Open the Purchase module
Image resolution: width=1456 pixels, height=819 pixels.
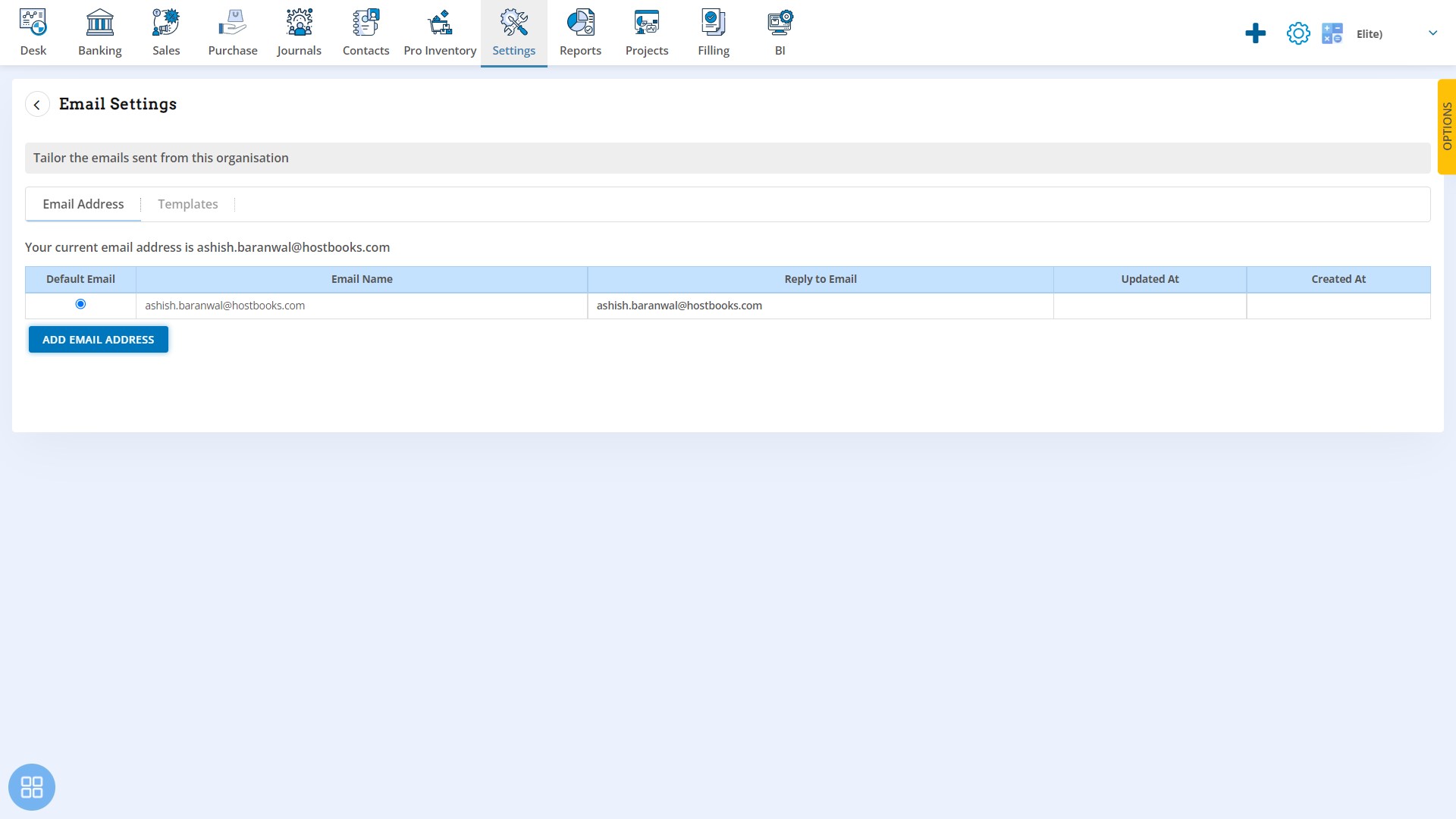[x=232, y=32]
